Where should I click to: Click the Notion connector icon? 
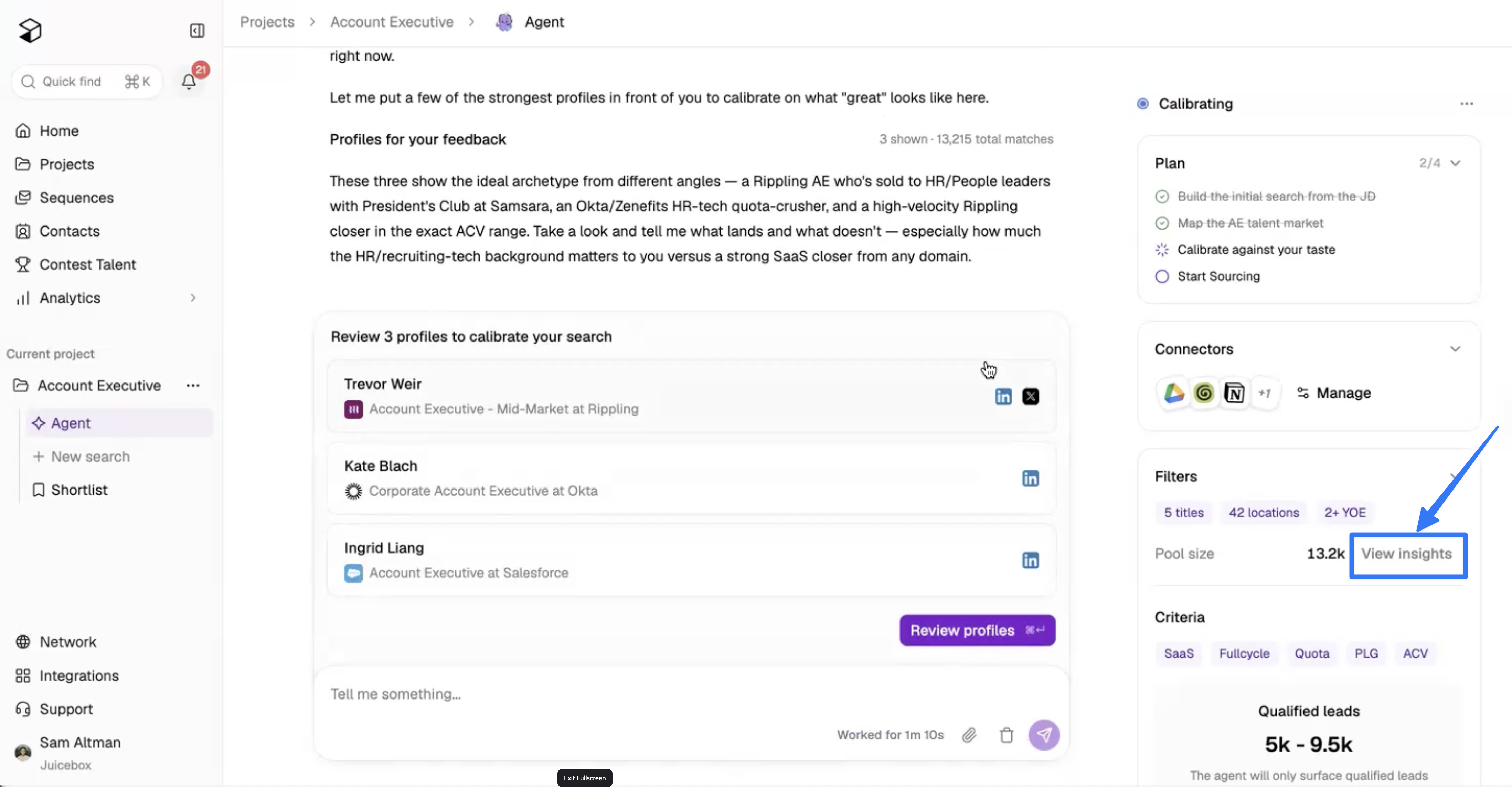1234,393
